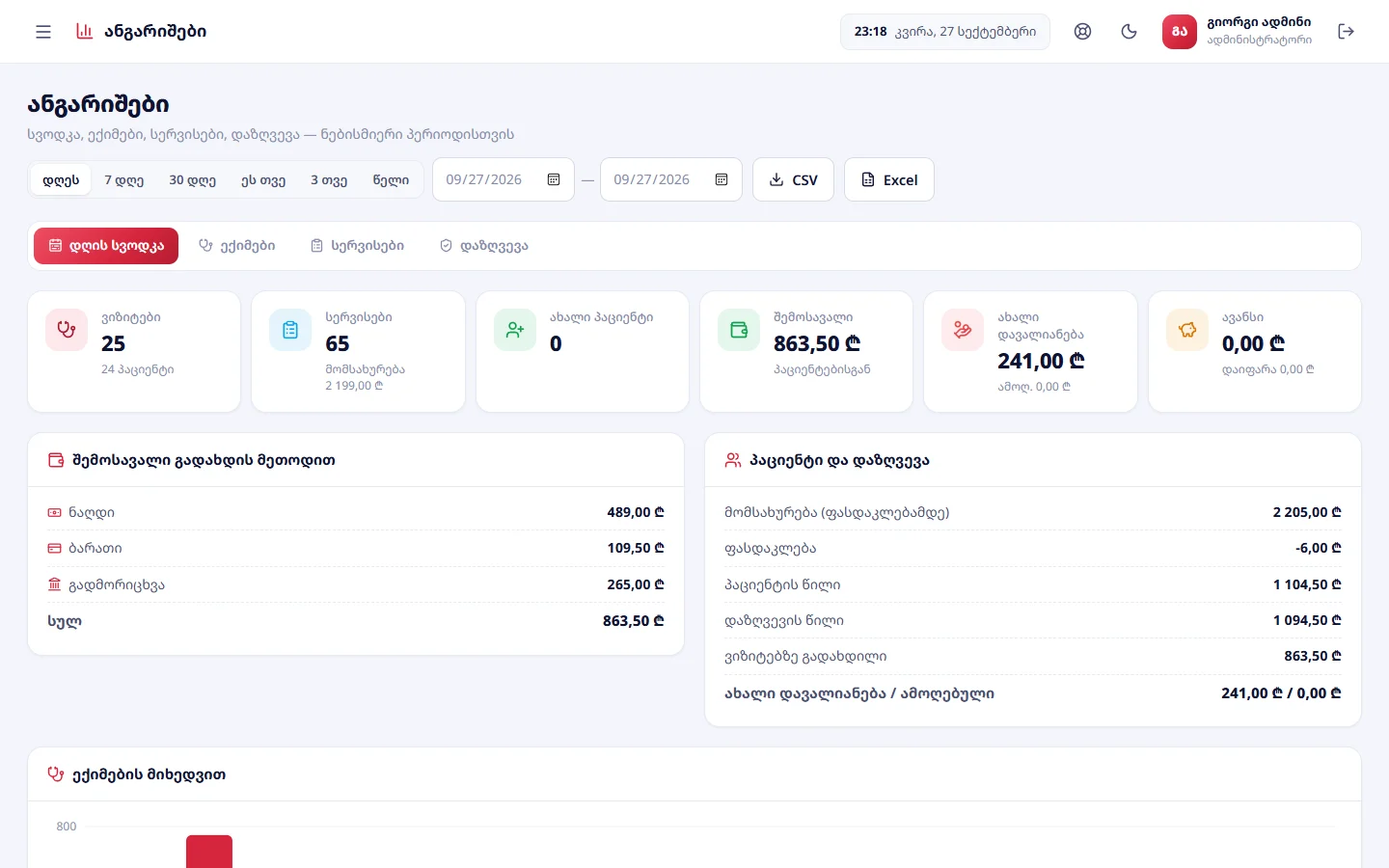The image size is (1389, 868).
Task: Click the ბარათი card icon
Action: pyautogui.click(x=55, y=548)
